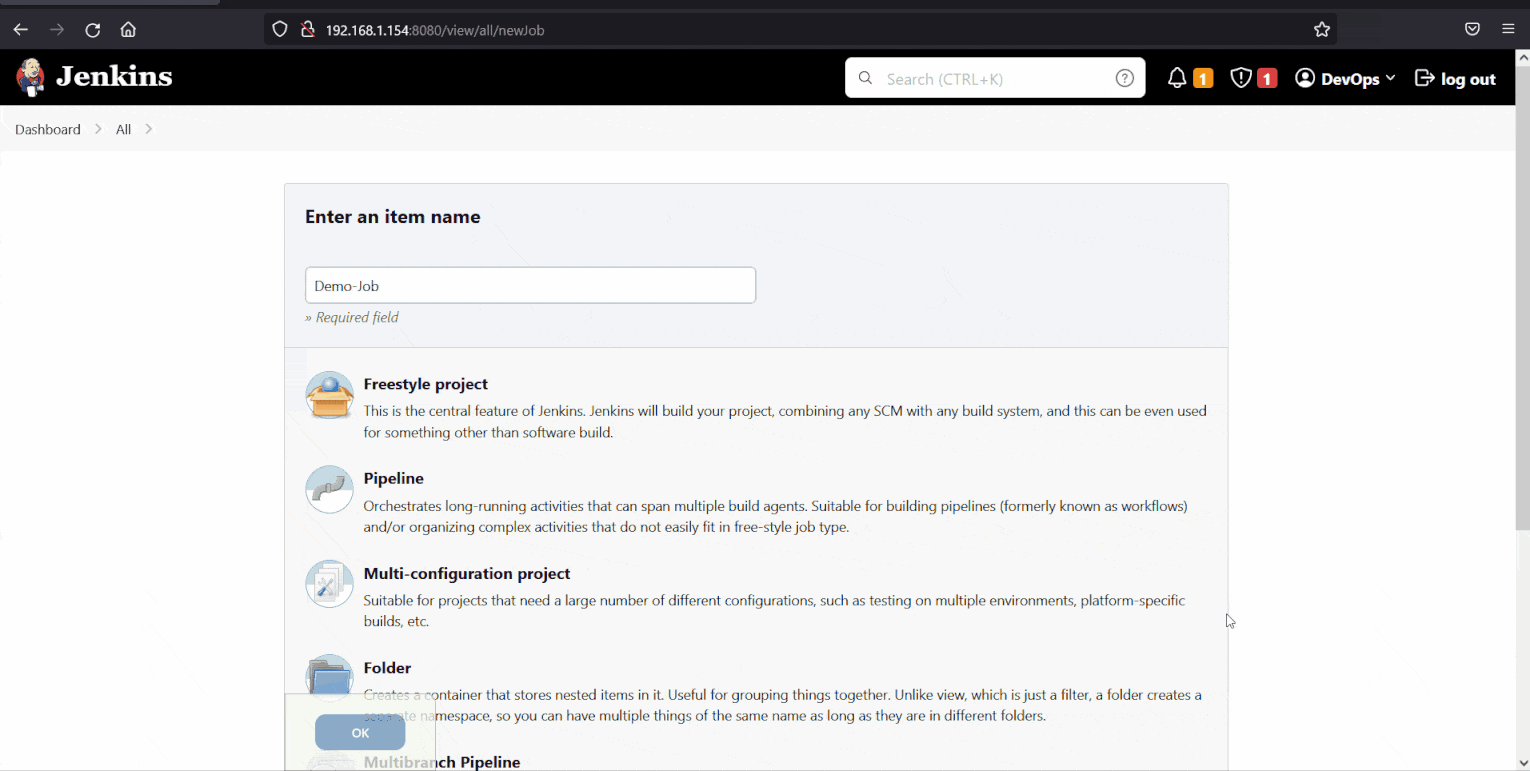Choose Pipeline title
The image size is (1530, 771).
pyautogui.click(x=394, y=478)
